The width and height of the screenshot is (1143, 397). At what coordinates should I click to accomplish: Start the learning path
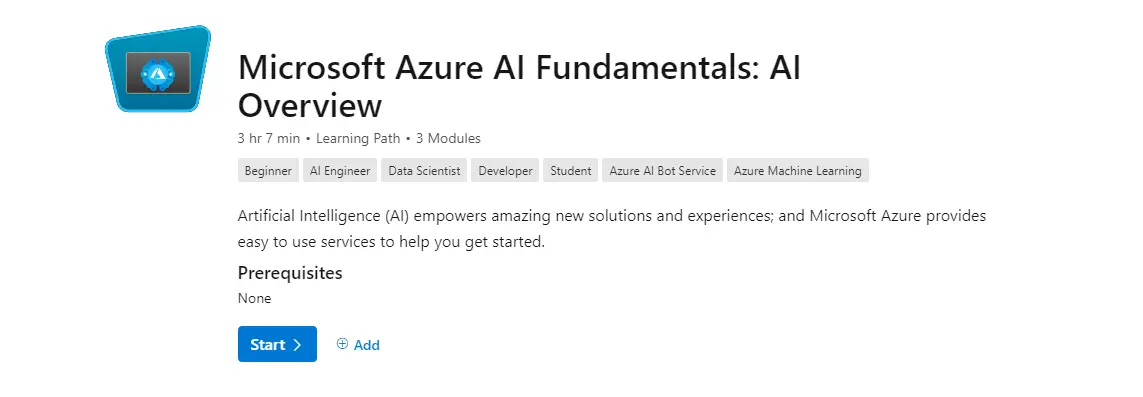[277, 344]
